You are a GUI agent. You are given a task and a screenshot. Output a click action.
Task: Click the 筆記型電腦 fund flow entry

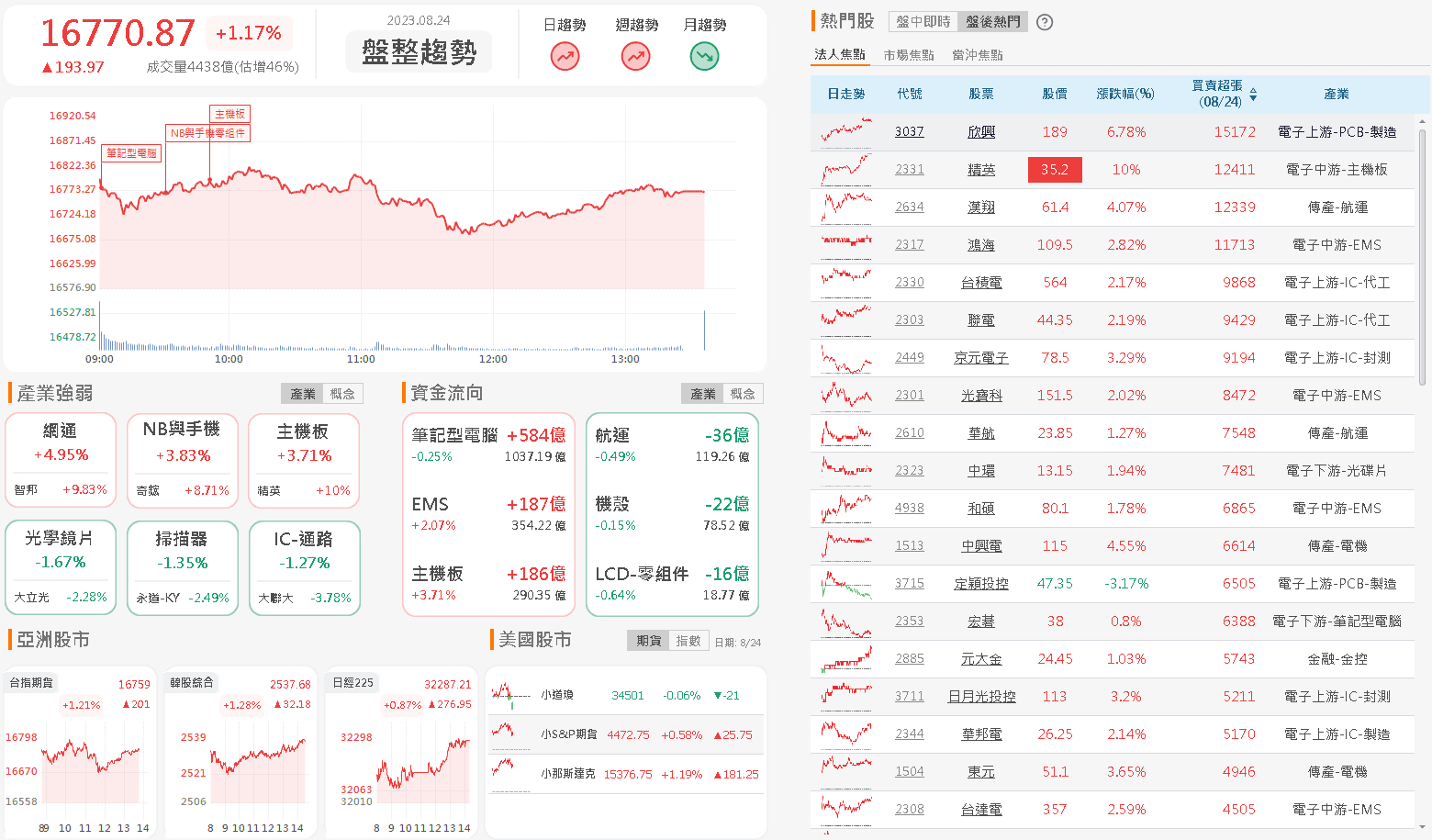488,444
